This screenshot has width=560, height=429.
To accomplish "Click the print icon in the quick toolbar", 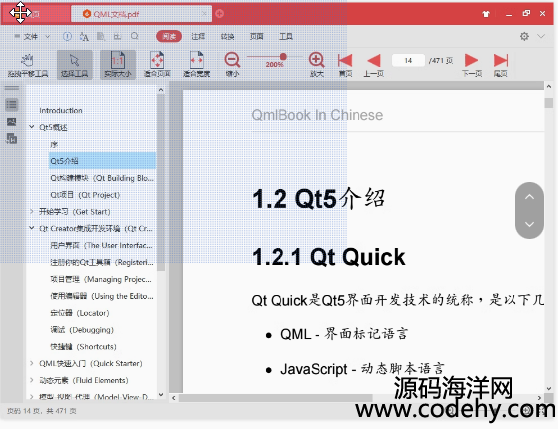I will (118, 36).
